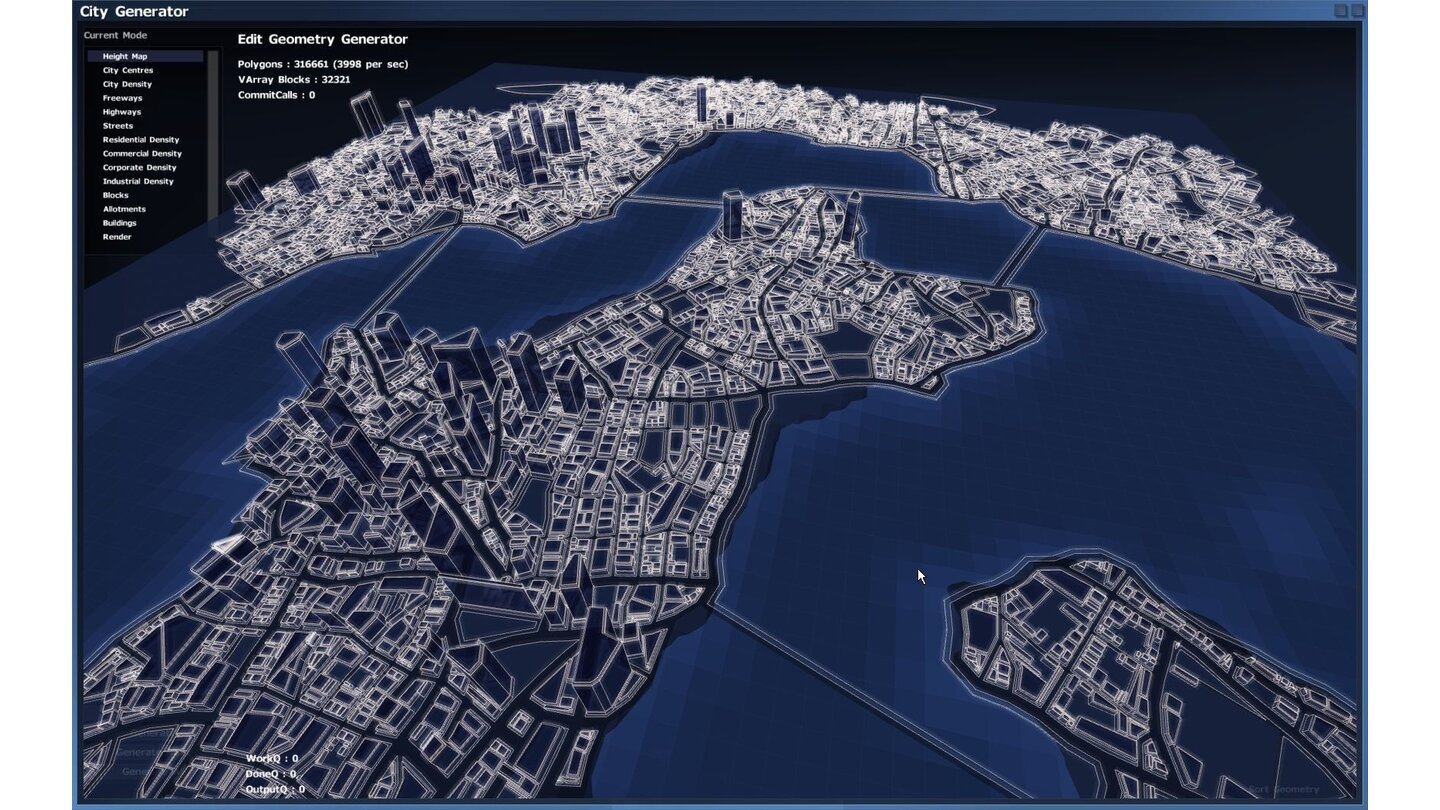Click the City Generator window title
Image resolution: width=1440 pixels, height=810 pixels.
pyautogui.click(x=134, y=12)
